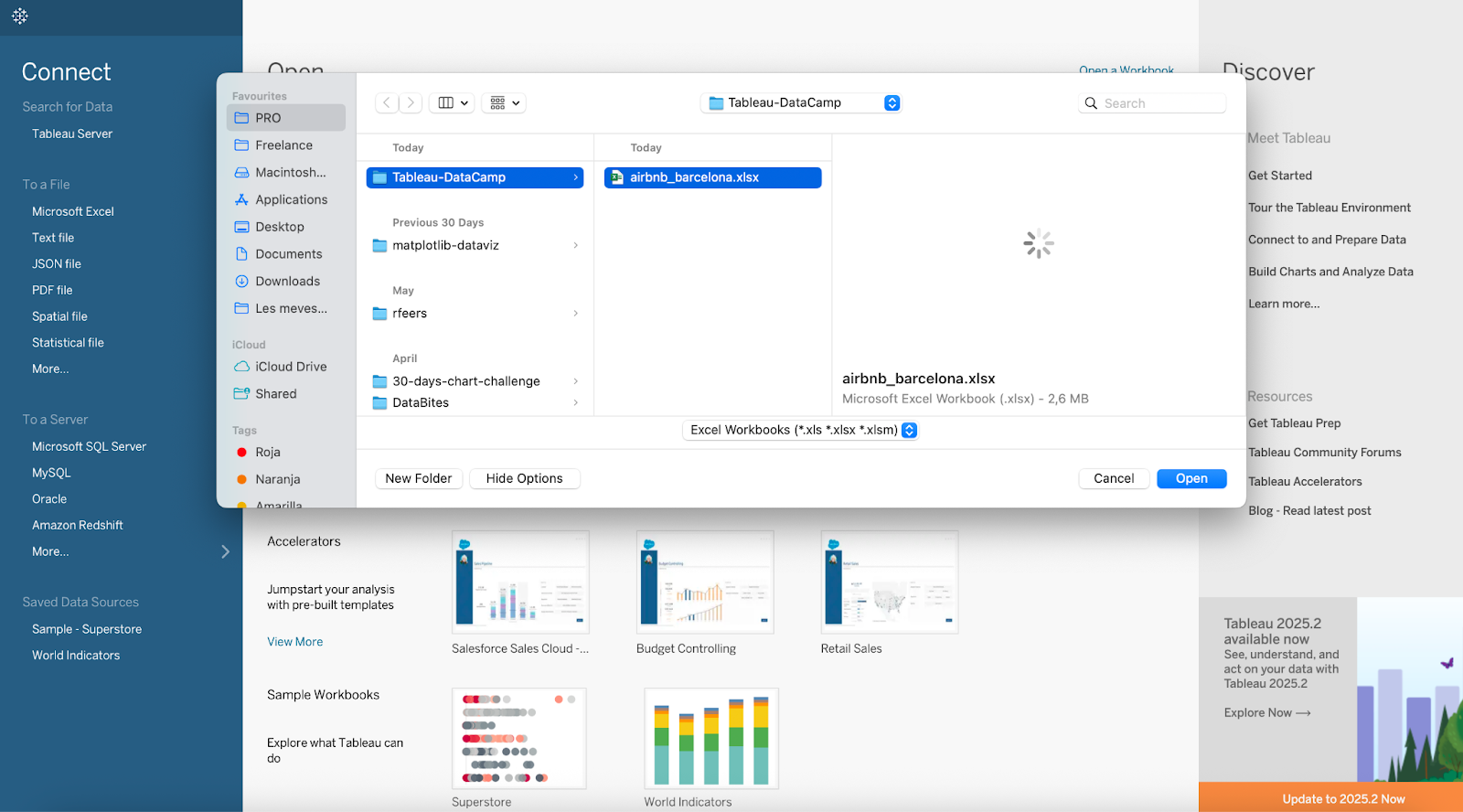Choose Spatial file connector
1463x812 pixels.
pyautogui.click(x=59, y=317)
